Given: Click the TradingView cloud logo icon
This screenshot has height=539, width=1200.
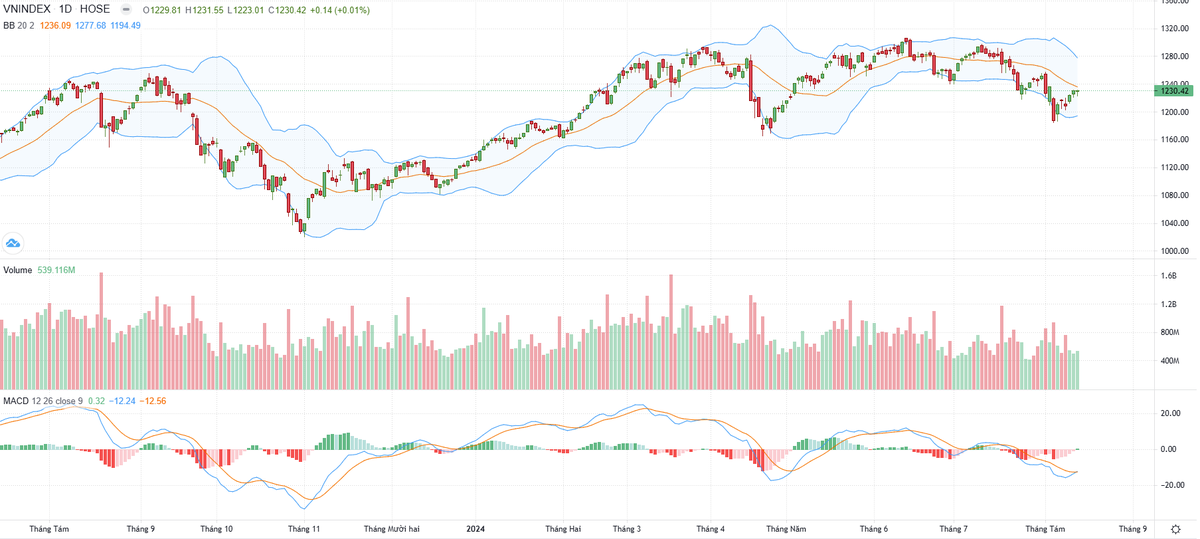Looking at the screenshot, I should 13,243.
